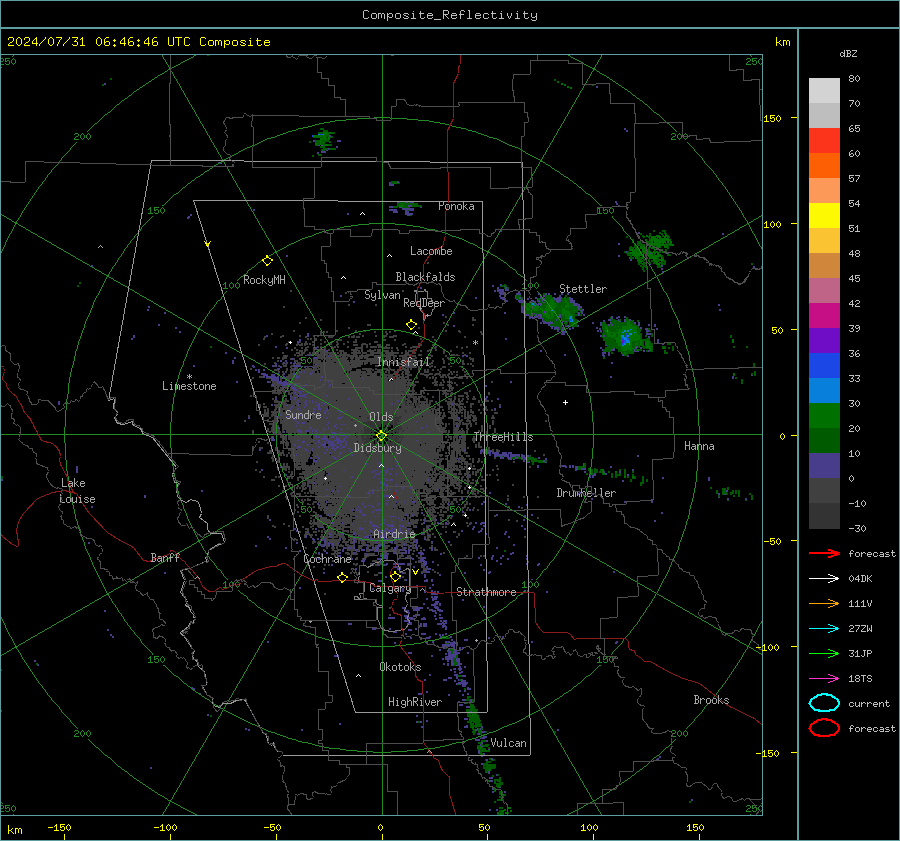Select the orange 111V arrow icon
Screen dimensions: 900x841
click(x=824, y=603)
